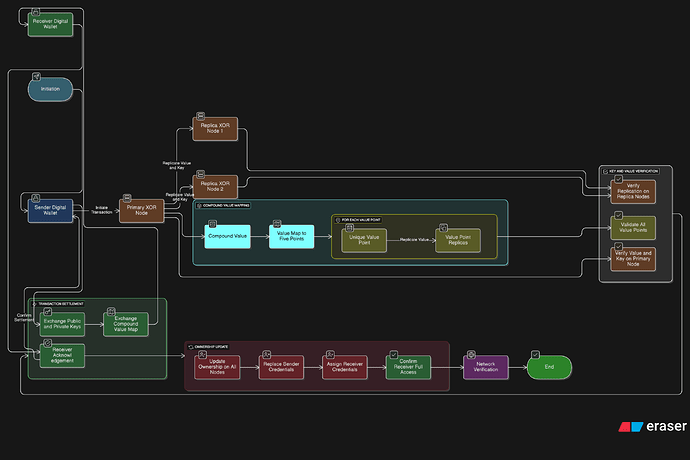Click the check icon on Verify Replication node

click(618, 179)
